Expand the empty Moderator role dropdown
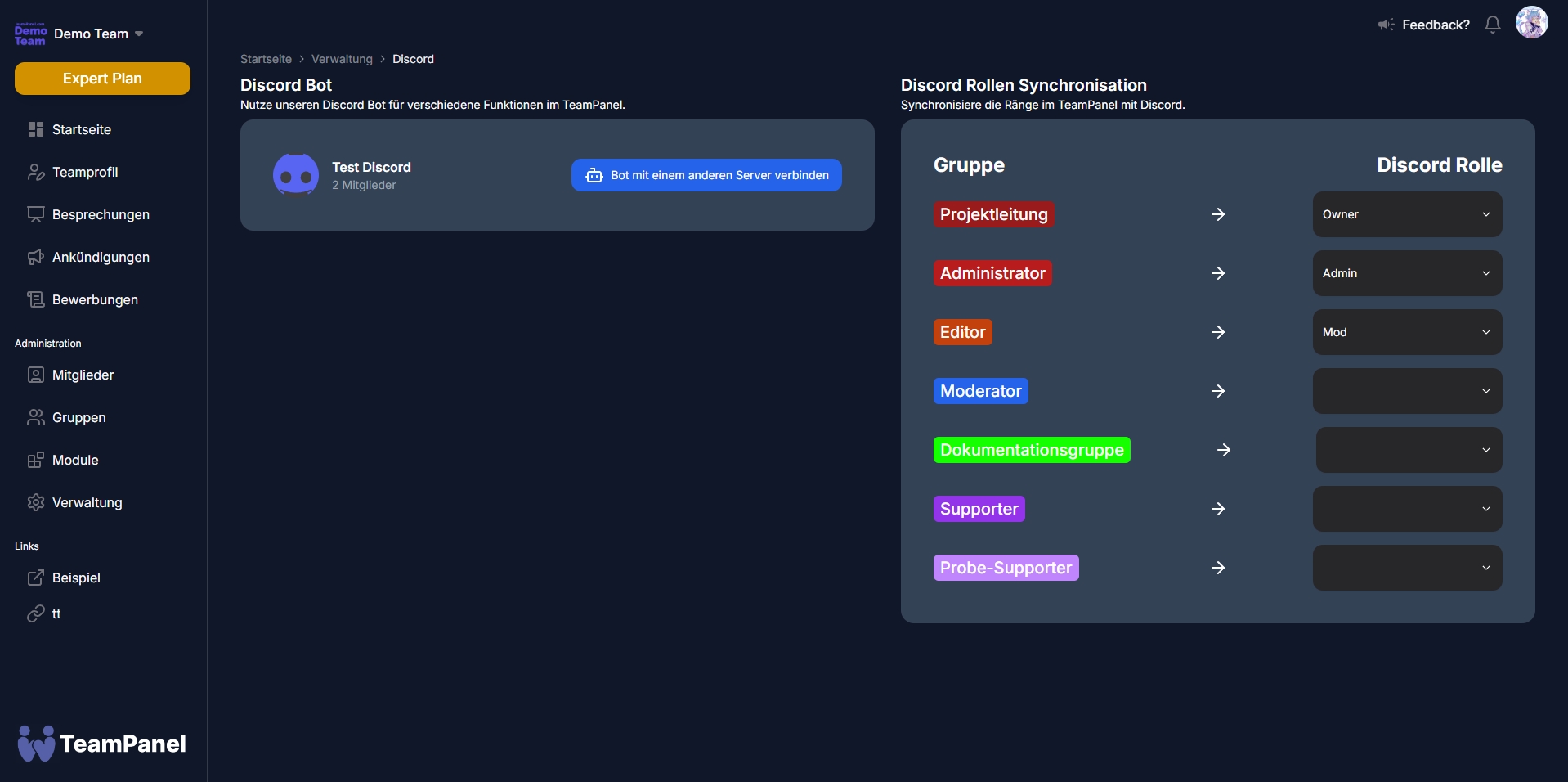Image resolution: width=1568 pixels, height=782 pixels. (x=1406, y=391)
